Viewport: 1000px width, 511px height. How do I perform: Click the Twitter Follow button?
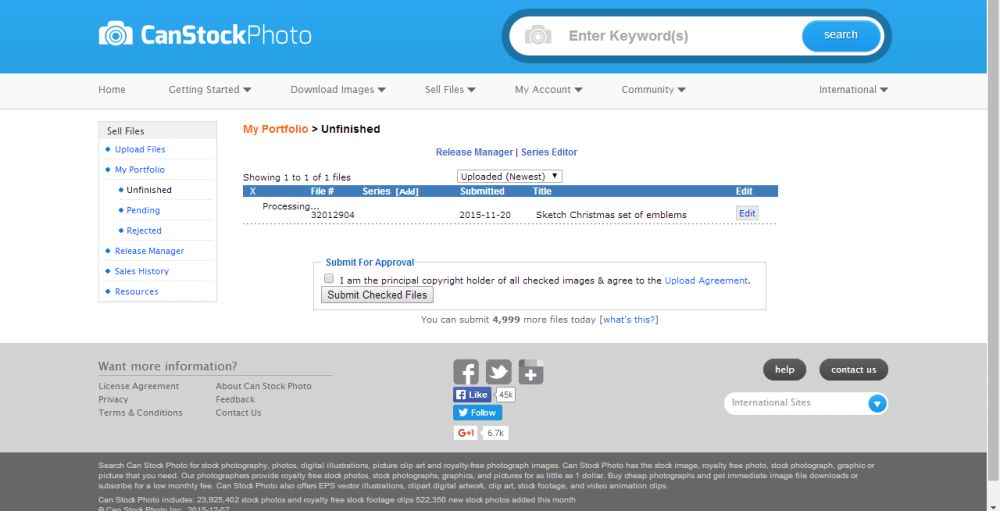(x=477, y=413)
